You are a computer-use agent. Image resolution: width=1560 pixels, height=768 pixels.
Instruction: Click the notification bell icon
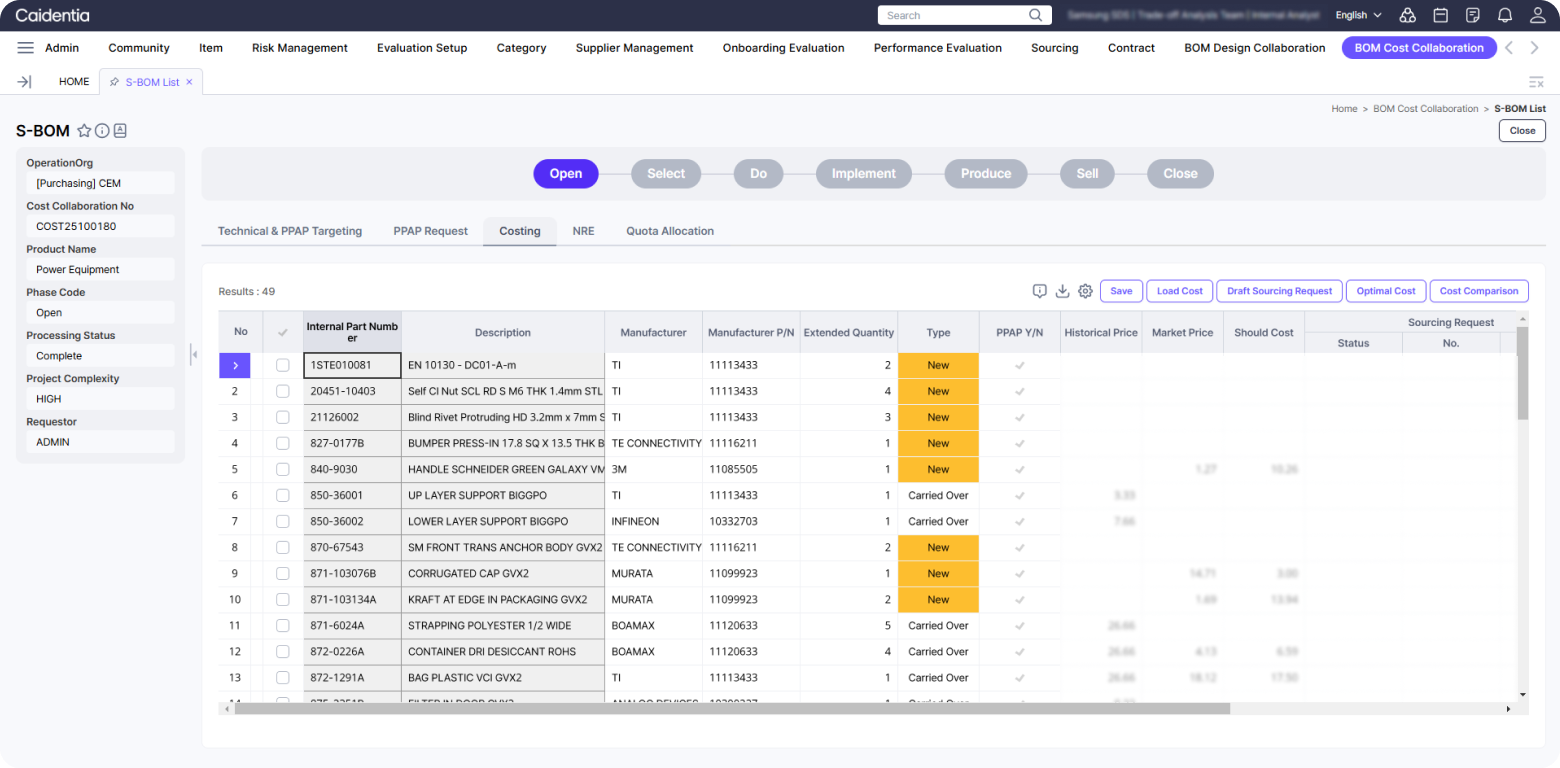point(1504,15)
